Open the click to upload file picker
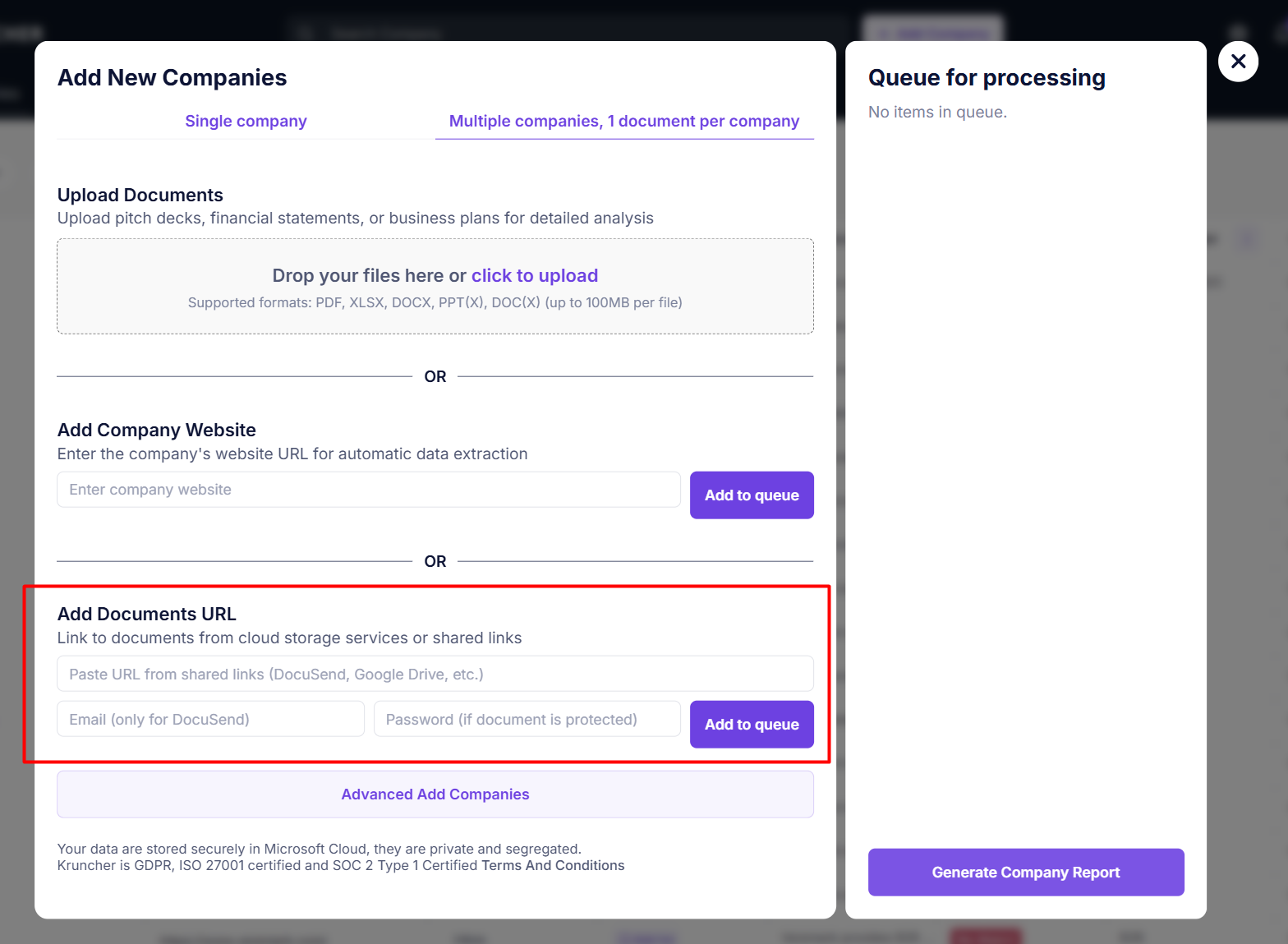 (535, 275)
